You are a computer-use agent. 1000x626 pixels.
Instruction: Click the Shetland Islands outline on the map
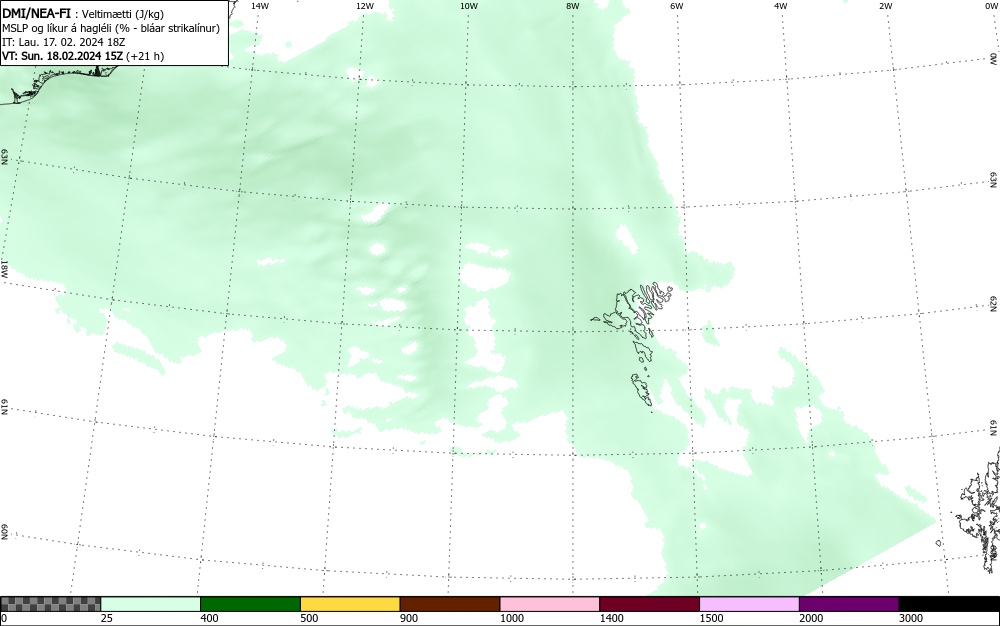coord(979,510)
